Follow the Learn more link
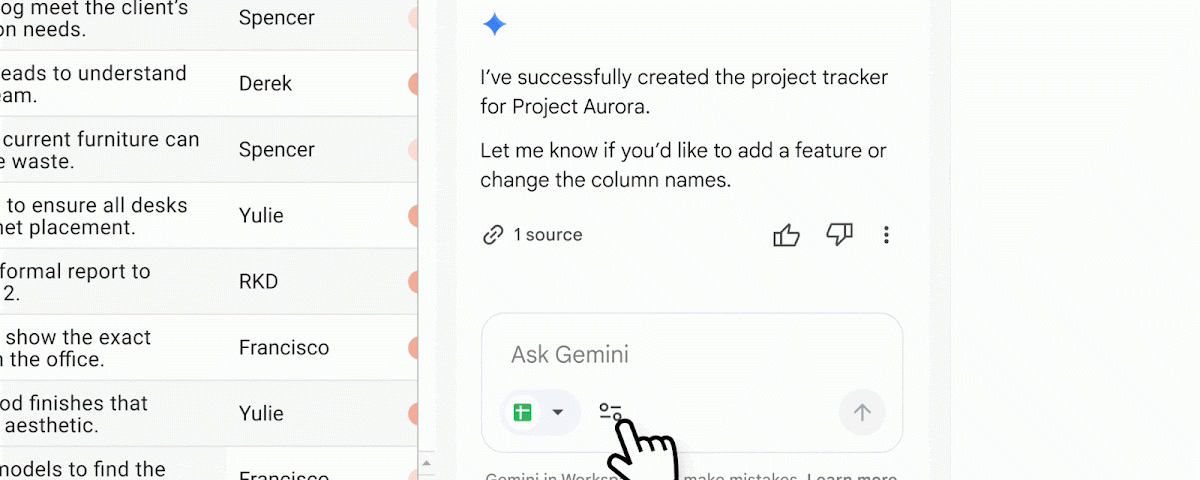 coord(852,477)
